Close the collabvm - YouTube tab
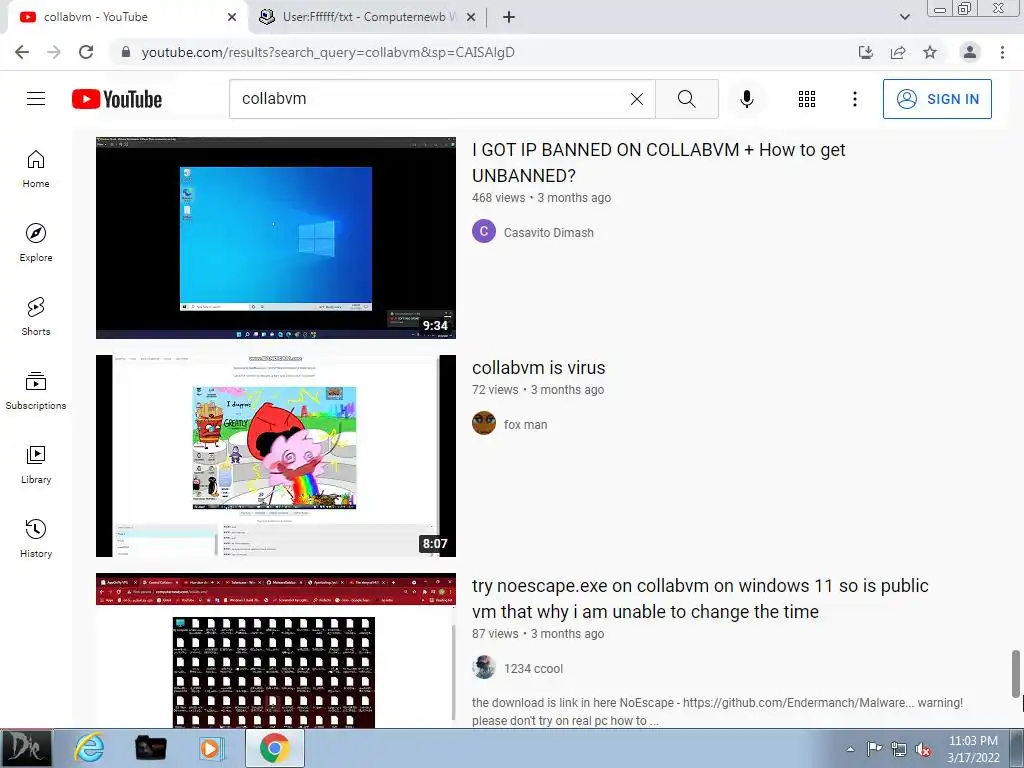The width and height of the screenshot is (1024, 768). 232,17
